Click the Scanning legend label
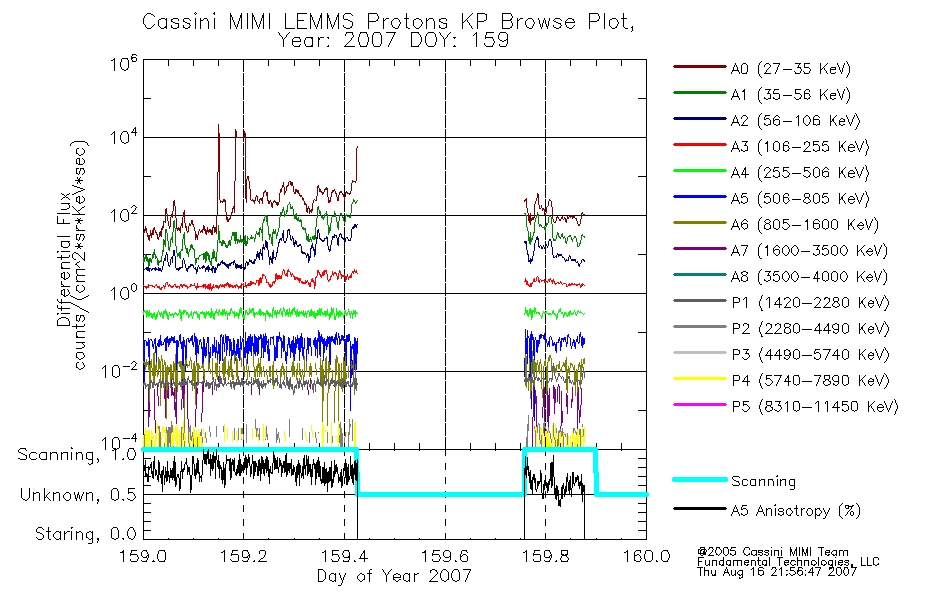950x600 pixels. pyautogui.click(x=763, y=482)
